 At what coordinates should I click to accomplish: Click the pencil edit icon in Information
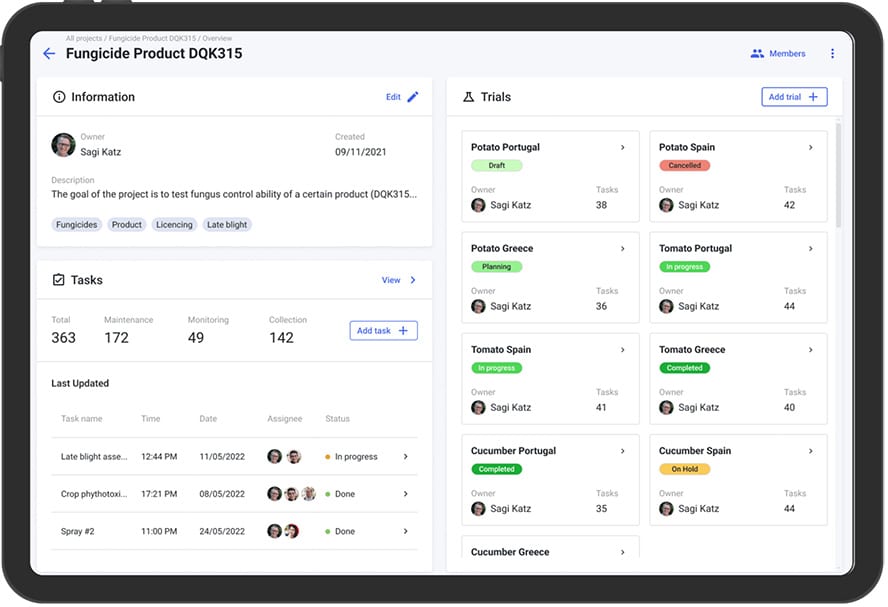413,97
